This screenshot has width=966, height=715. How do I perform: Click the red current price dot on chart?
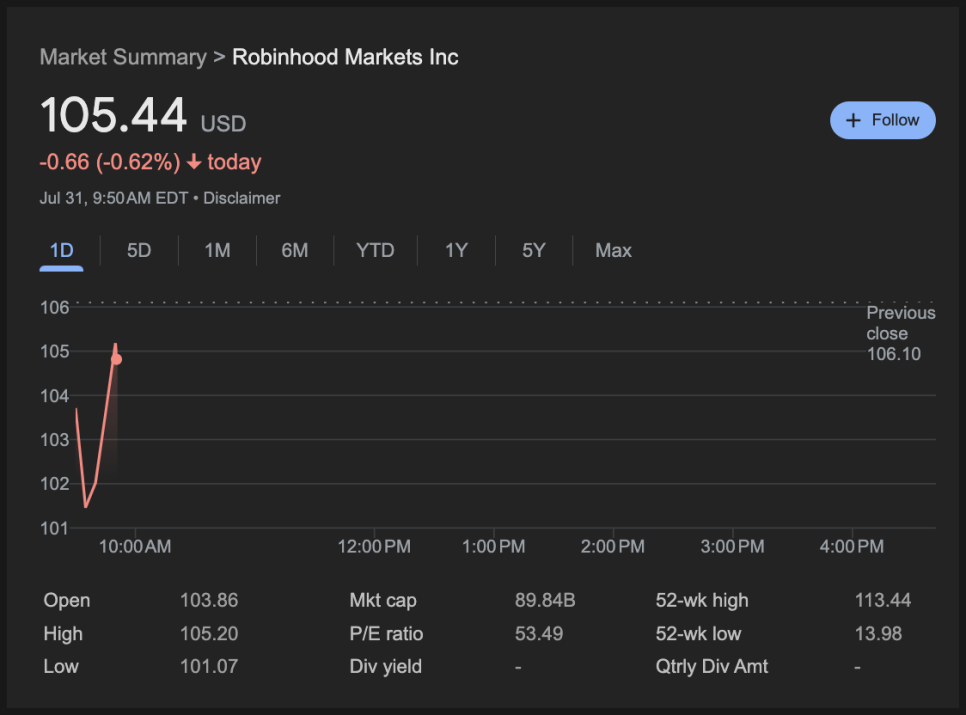(116, 359)
